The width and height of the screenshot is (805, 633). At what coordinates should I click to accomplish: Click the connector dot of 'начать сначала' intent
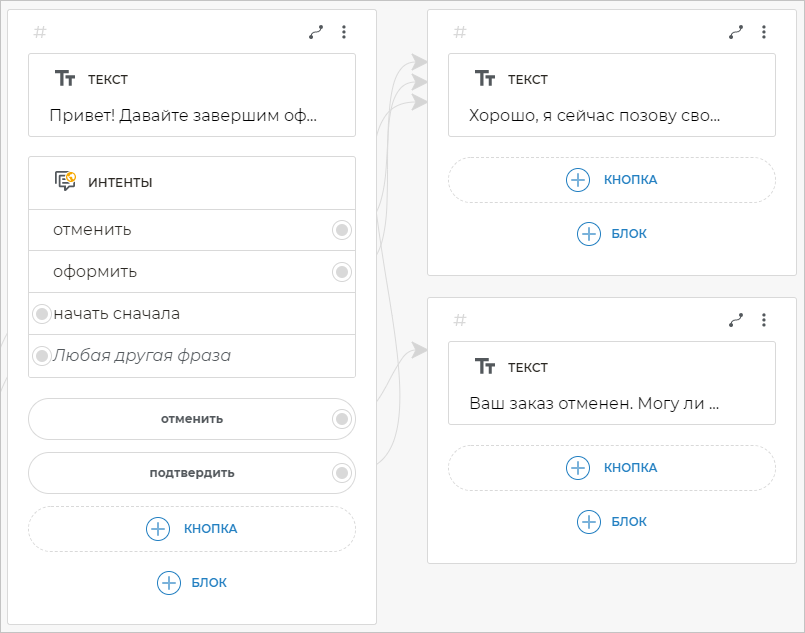tap(42, 314)
